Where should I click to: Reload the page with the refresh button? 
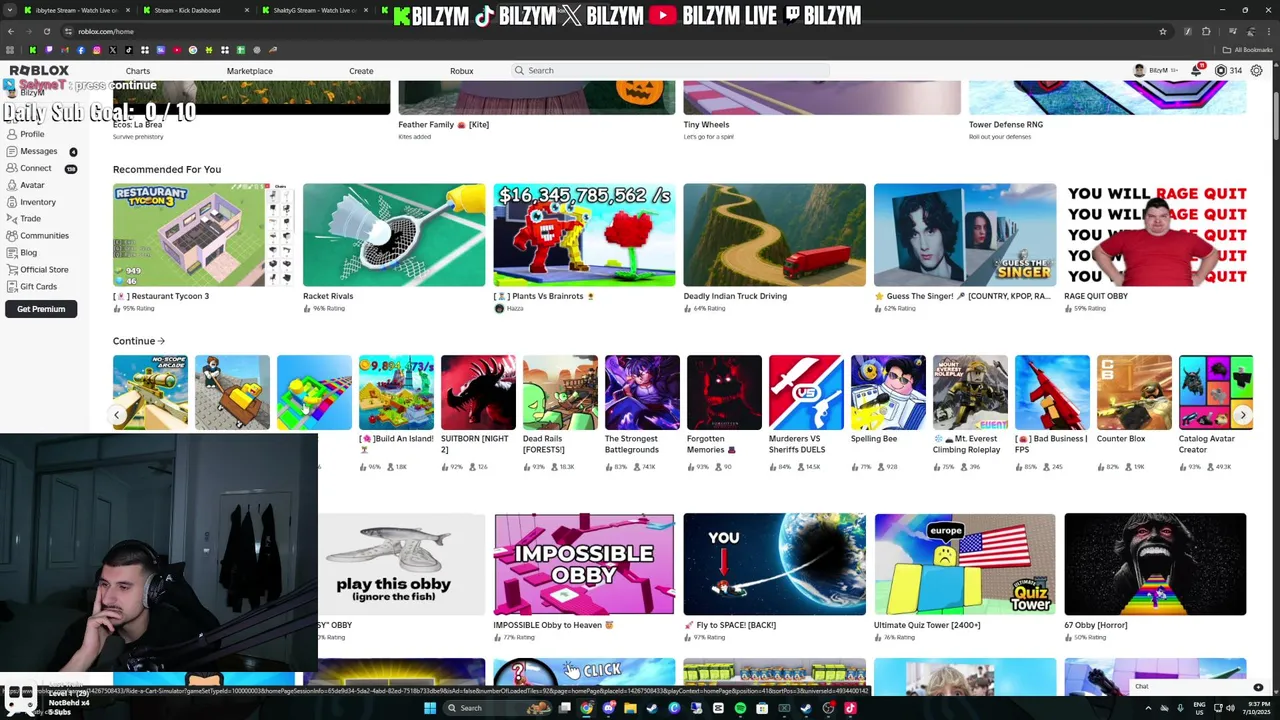(46, 31)
